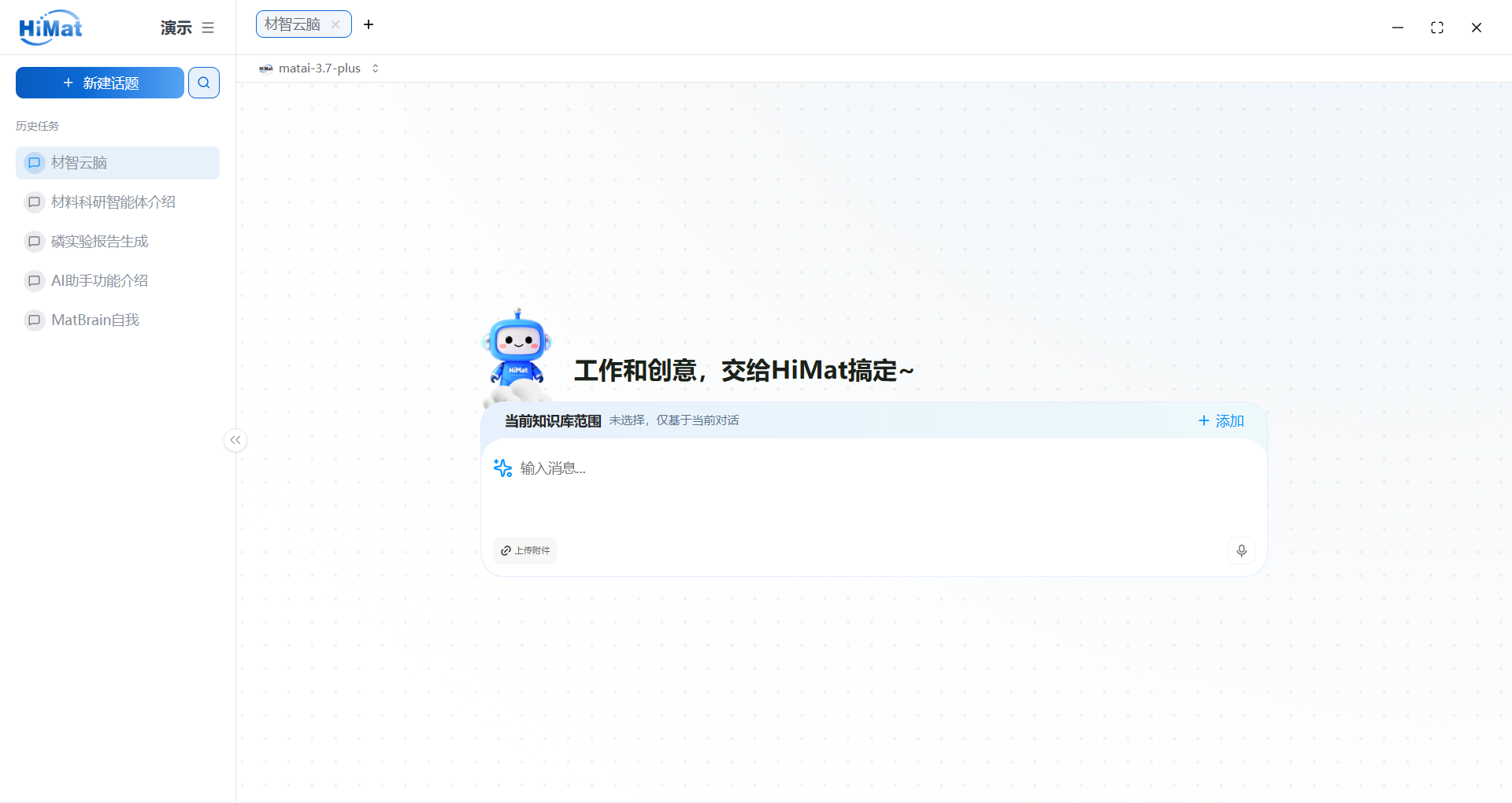
Task: Collapse the sidebar with double-chevron
Action: pos(235,440)
